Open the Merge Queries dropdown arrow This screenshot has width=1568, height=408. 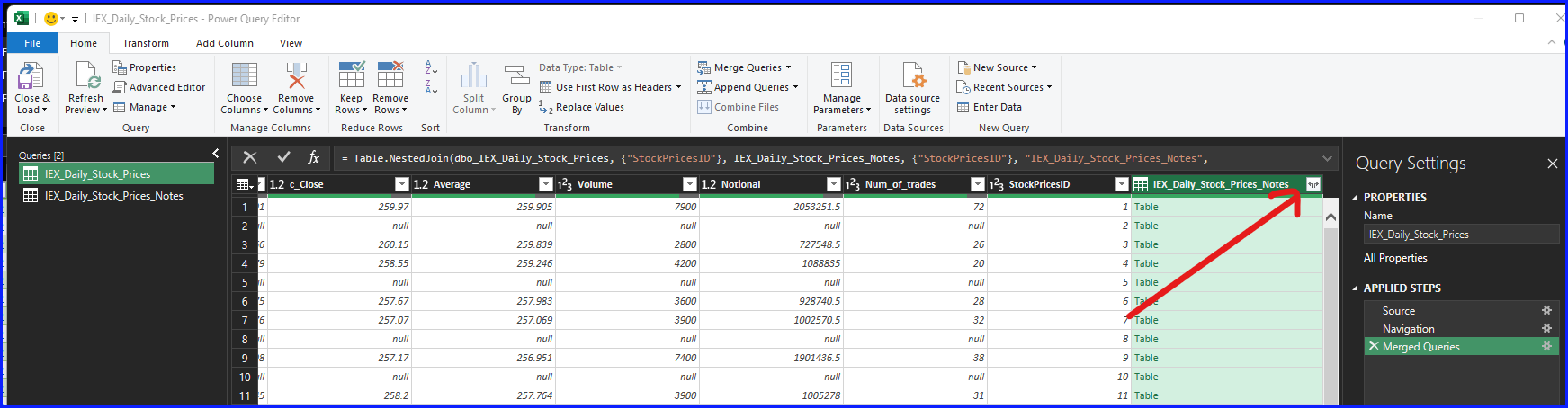pyautogui.click(x=789, y=67)
